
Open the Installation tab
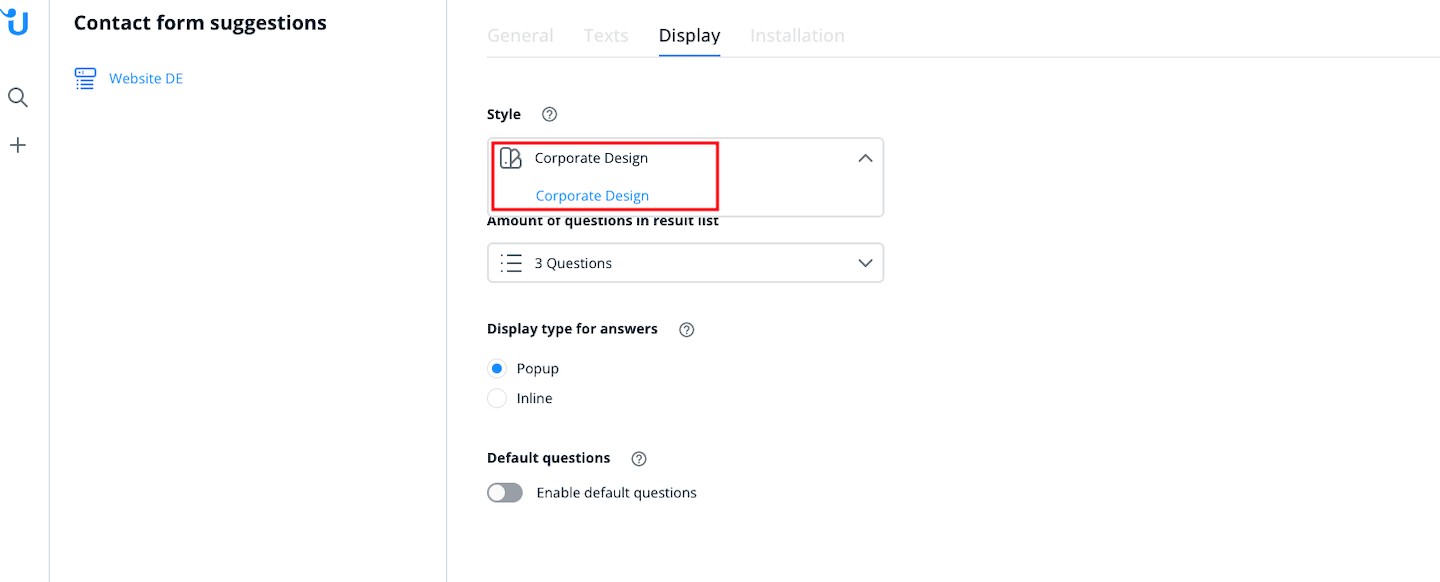tap(797, 36)
